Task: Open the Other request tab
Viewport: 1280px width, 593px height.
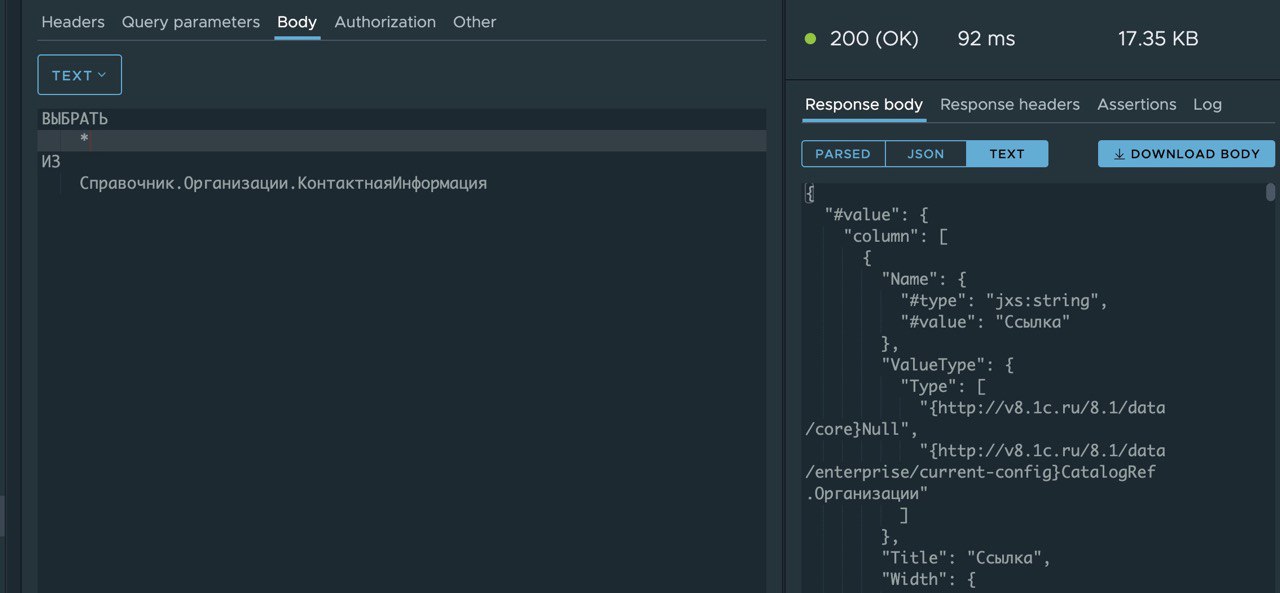Action: 474,22
